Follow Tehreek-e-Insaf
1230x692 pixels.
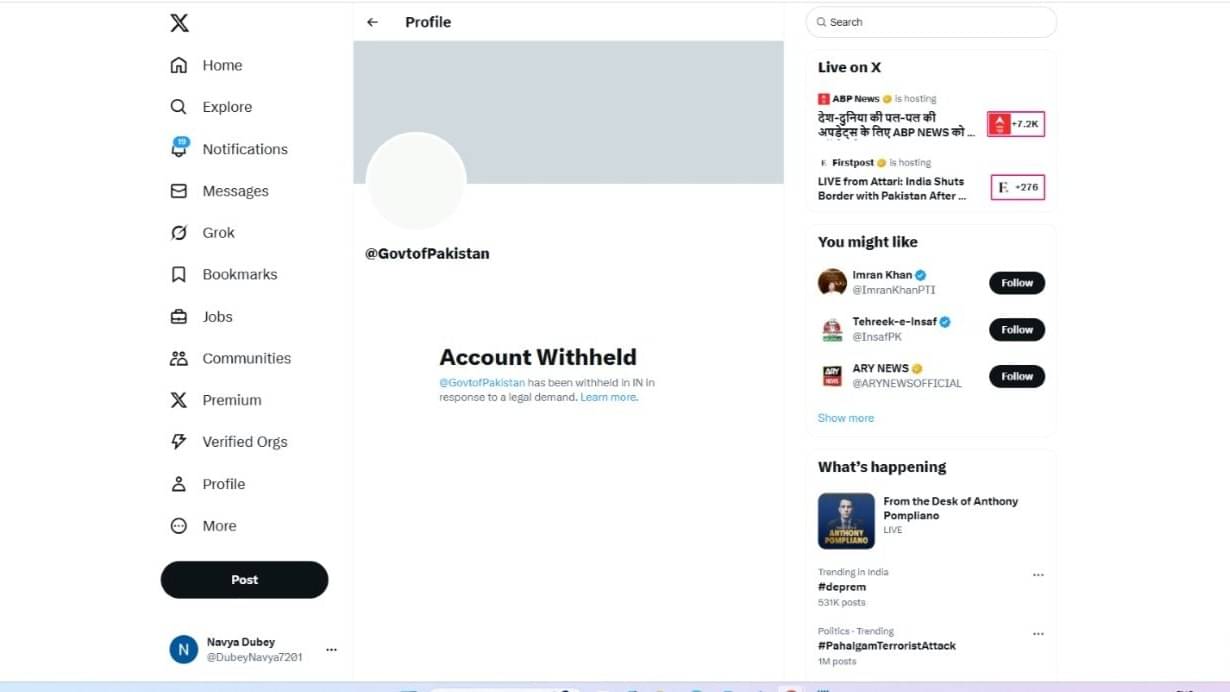point(1016,329)
